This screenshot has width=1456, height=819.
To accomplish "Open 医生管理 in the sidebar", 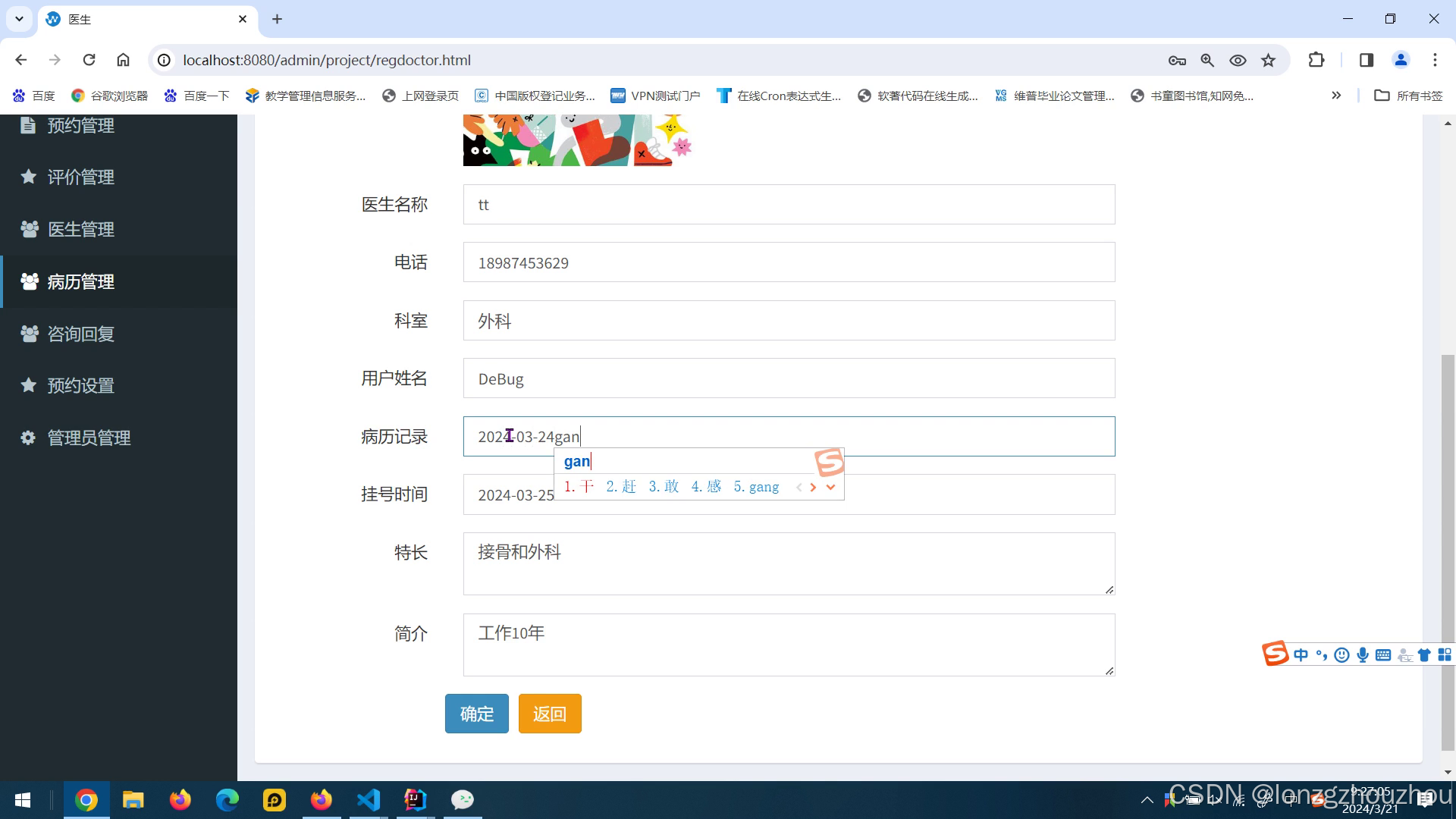I will point(80,229).
